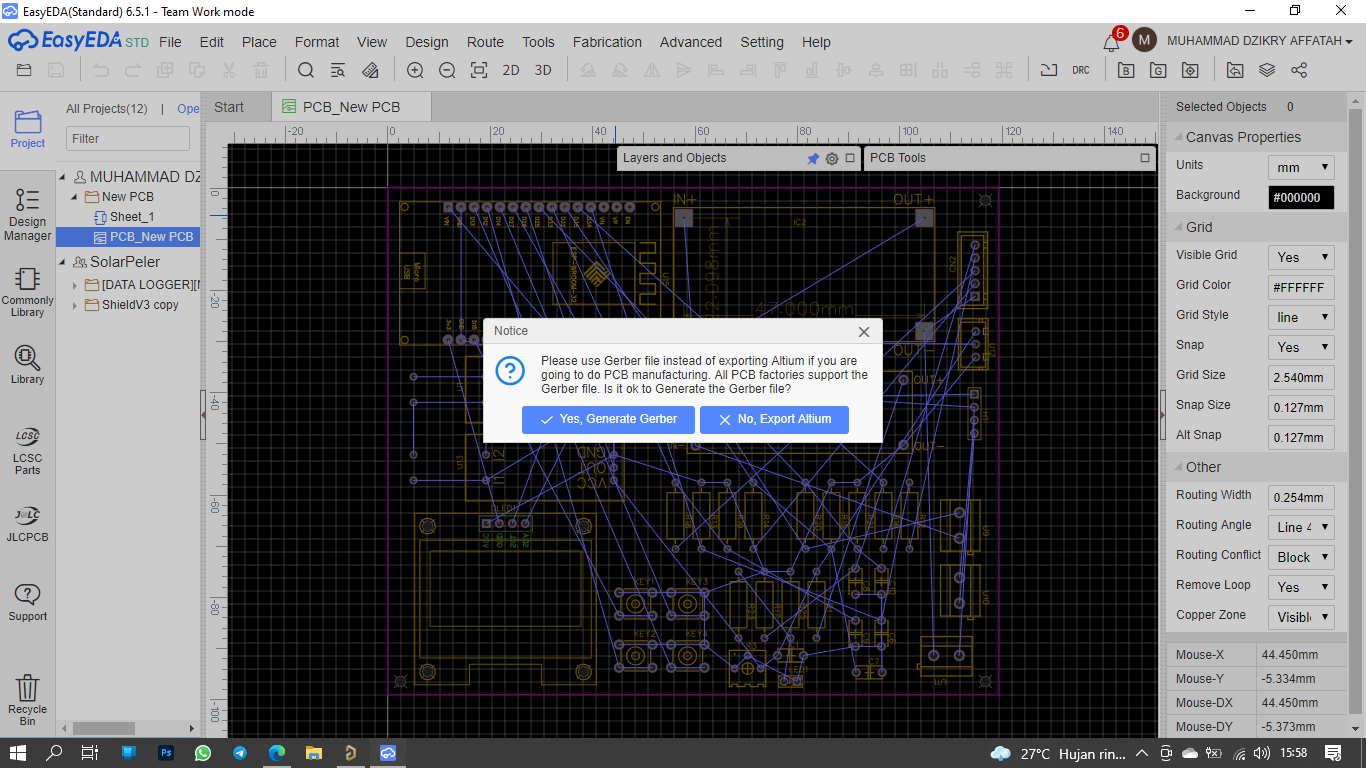Click the Auto Route toolbar icon
The width and height of the screenshot is (1366, 768).
coord(1048,70)
